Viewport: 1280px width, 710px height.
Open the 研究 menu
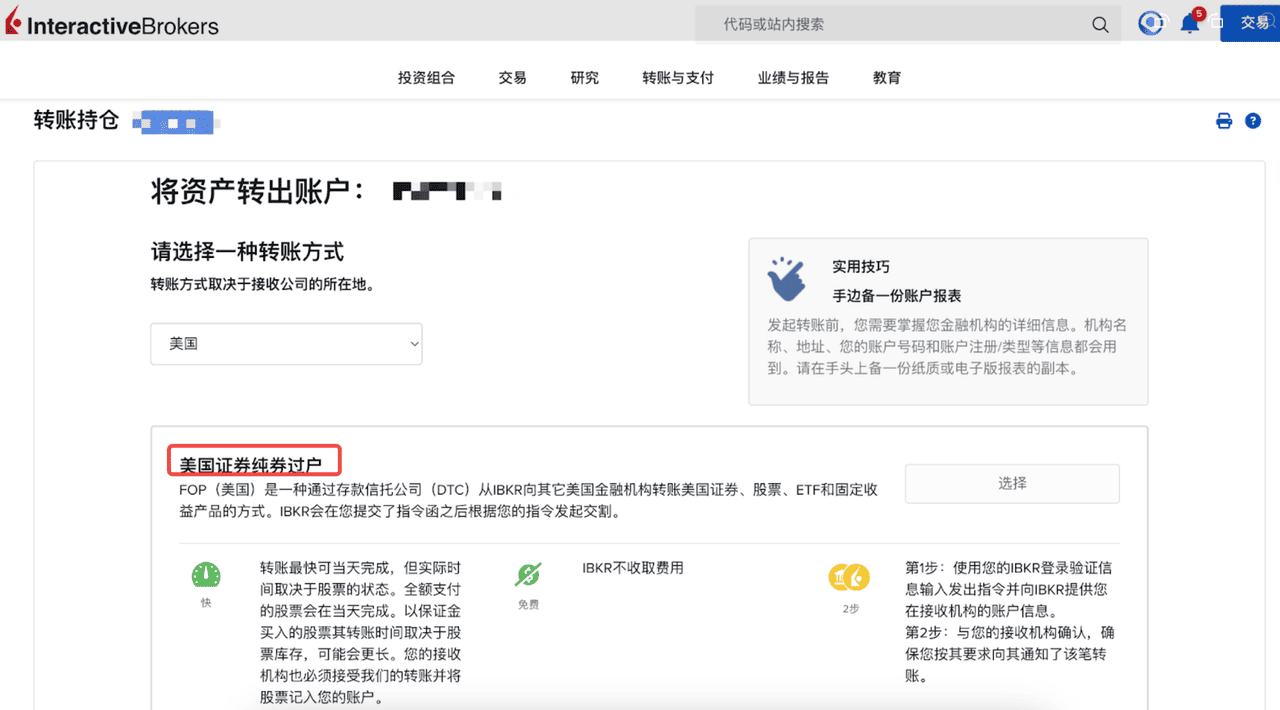(x=585, y=77)
